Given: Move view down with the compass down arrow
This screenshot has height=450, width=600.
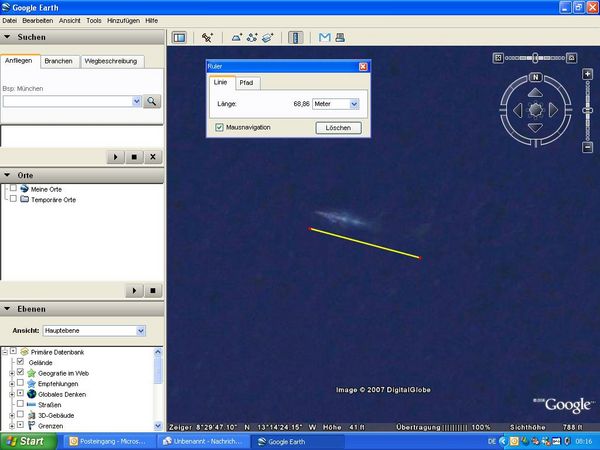Looking at the screenshot, I should (535, 128).
